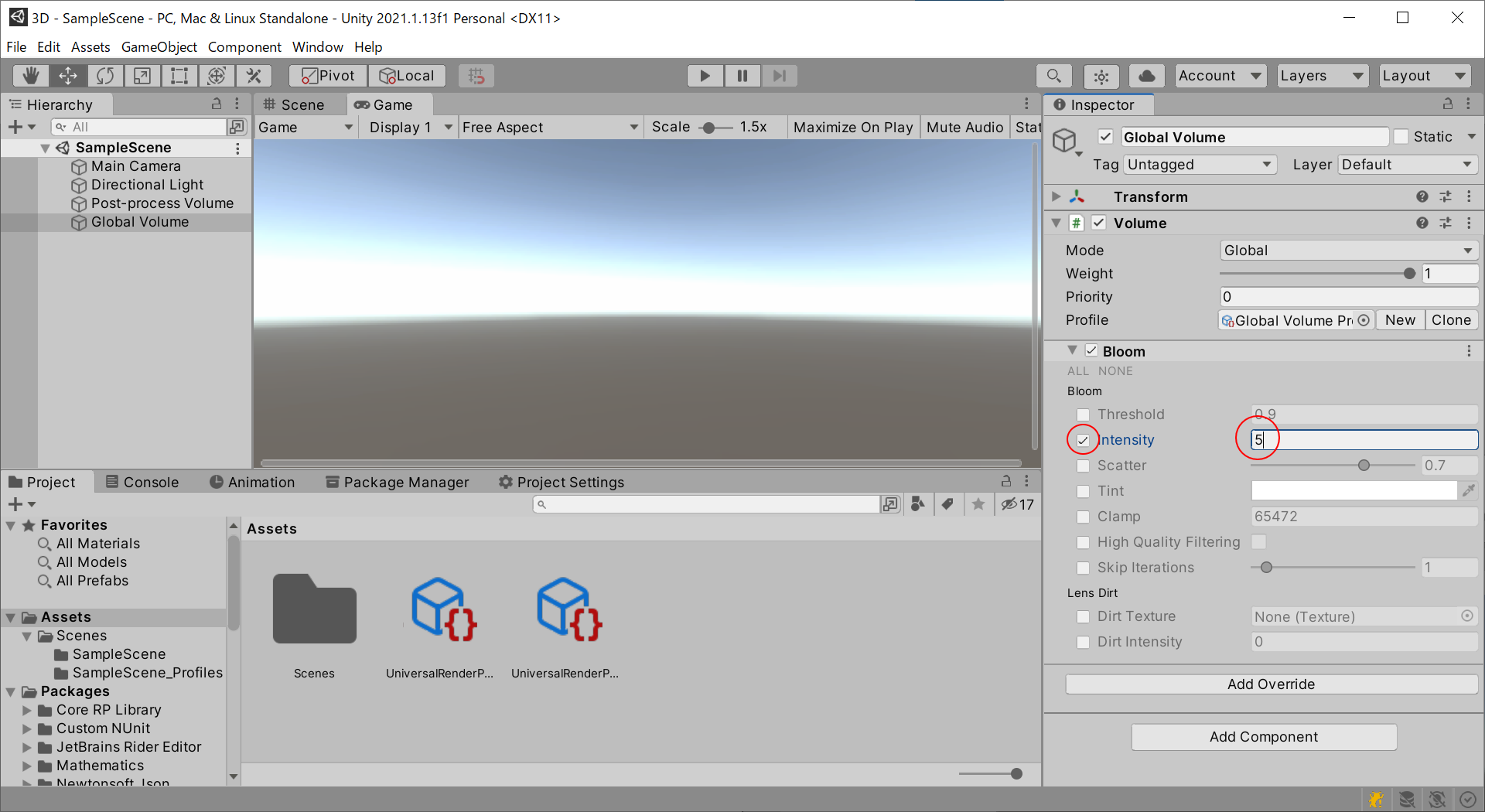Open the global search magnifier icon
Viewport: 1485px width, 812px height.
click(1053, 76)
